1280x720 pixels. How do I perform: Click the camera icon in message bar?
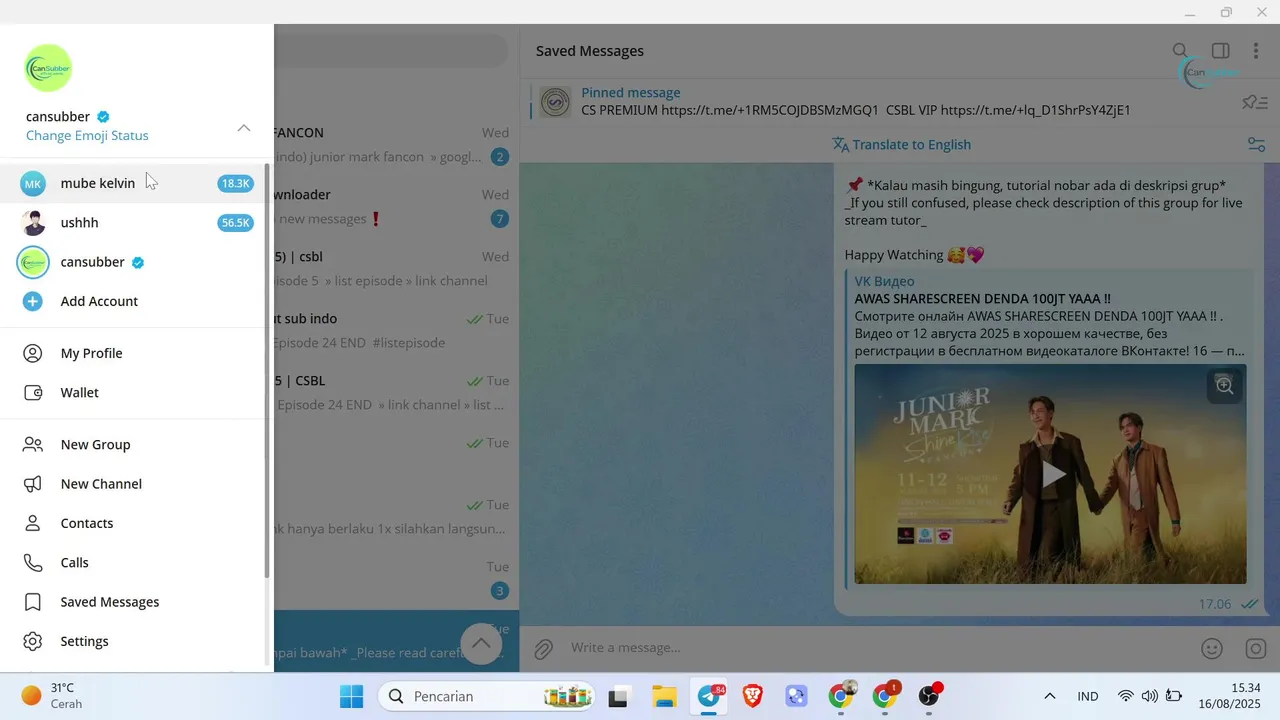click(1256, 648)
